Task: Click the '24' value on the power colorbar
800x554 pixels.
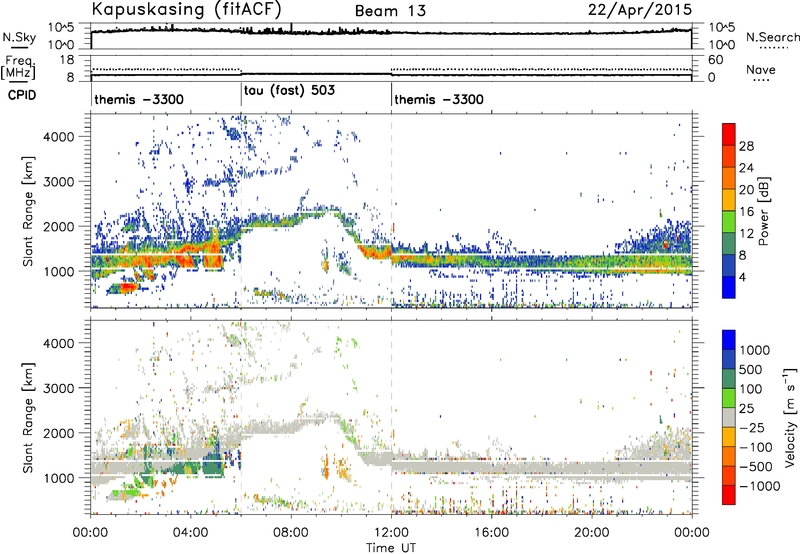Action: (746, 168)
